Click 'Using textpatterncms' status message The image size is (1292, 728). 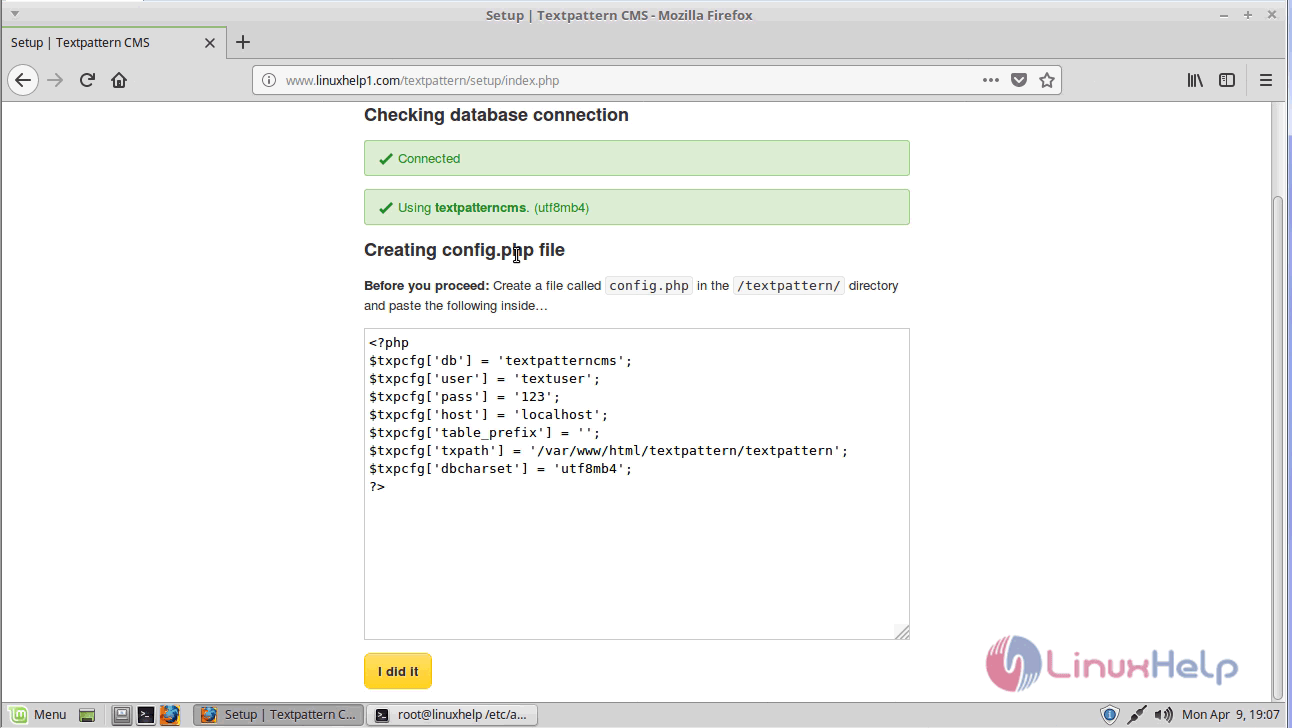click(x=637, y=207)
